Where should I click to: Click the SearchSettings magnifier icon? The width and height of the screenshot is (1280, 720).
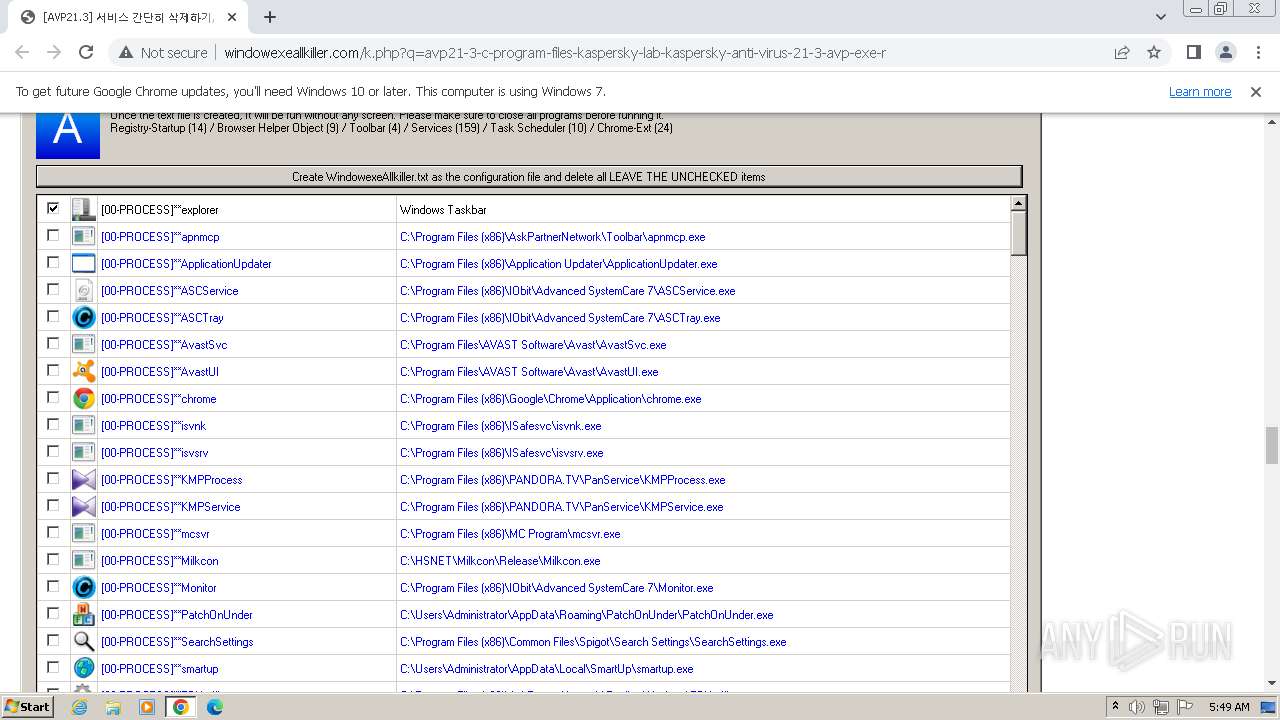click(84, 642)
